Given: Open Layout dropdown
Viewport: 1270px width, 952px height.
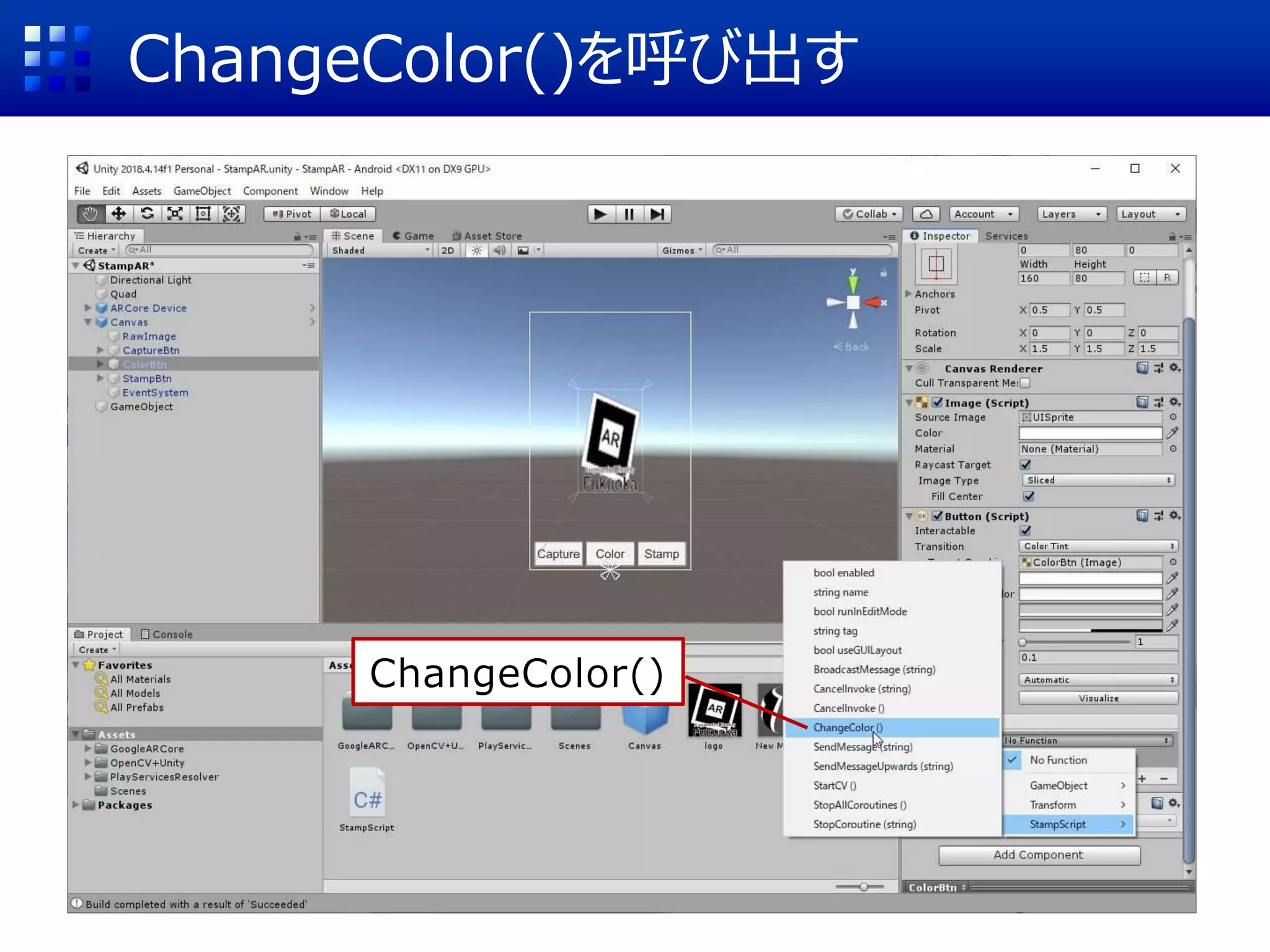Looking at the screenshot, I should pyautogui.click(x=1151, y=214).
